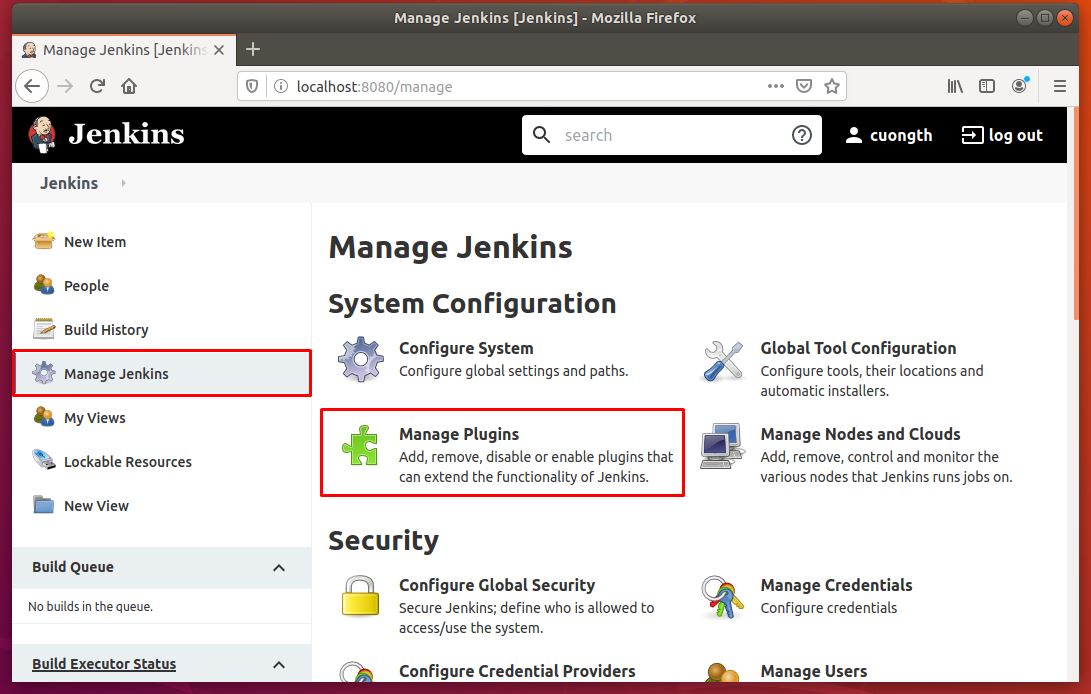Click the bookmark star in the address bar

[833, 86]
